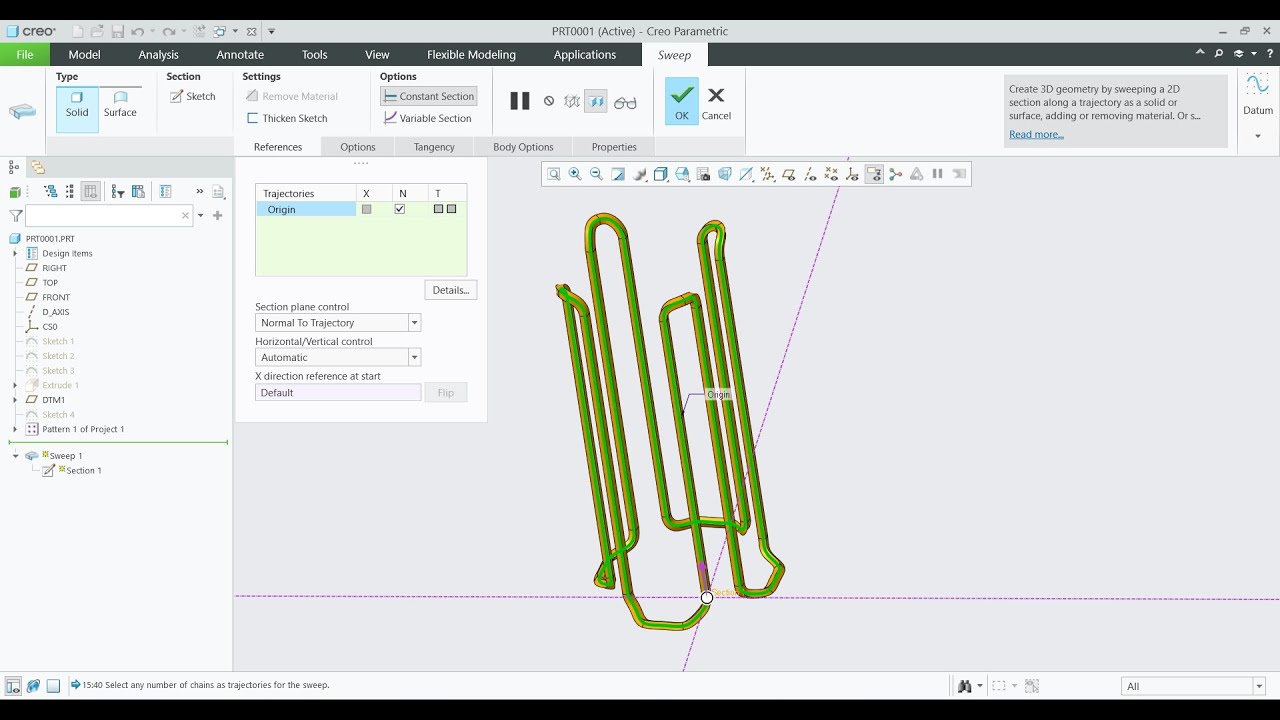Expand the Extrude 1 tree node
1280x720 pixels.
(x=15, y=385)
